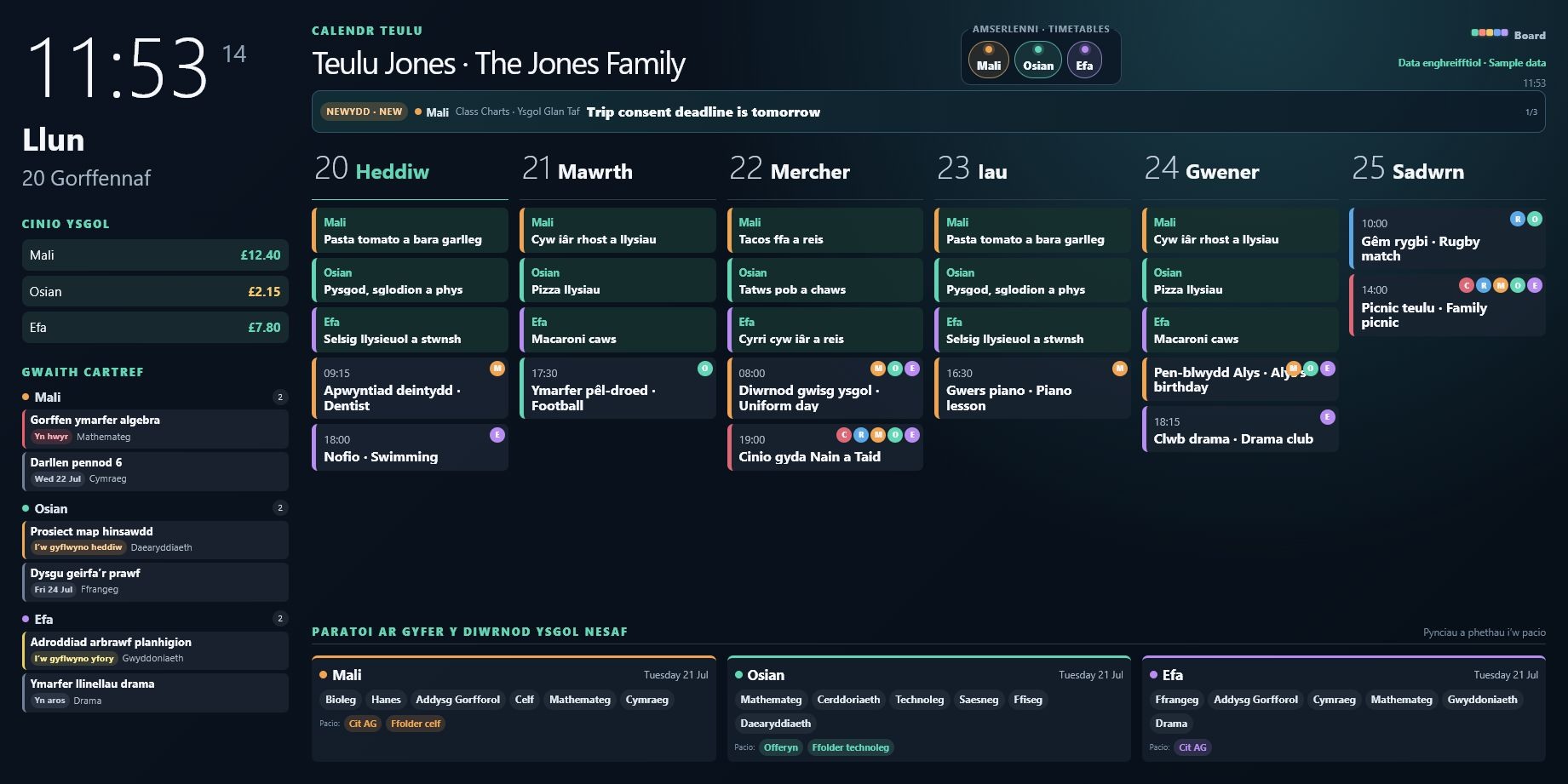The height and width of the screenshot is (784, 1568).
Task: Click the green dot beside Osian's homework heading
Action: 26,508
